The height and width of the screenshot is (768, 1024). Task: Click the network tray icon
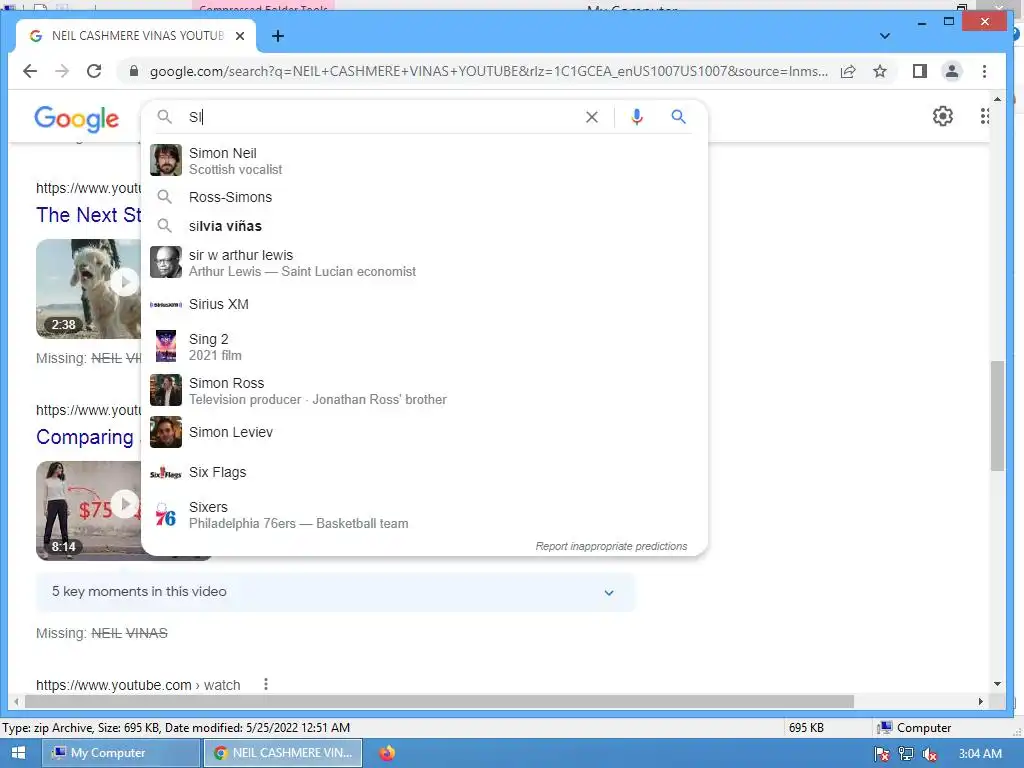(x=906, y=754)
